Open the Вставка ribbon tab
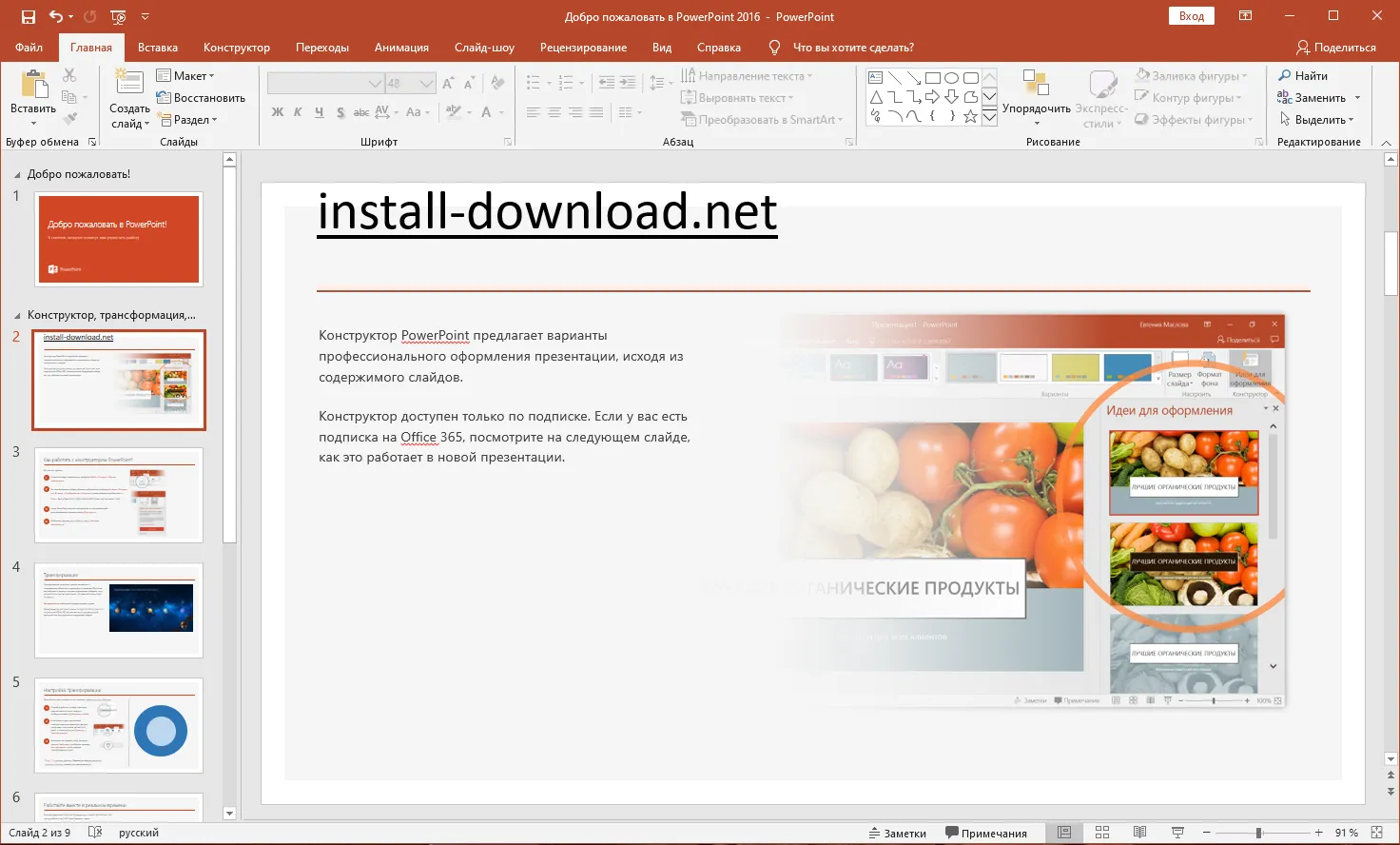Image resolution: width=1400 pixels, height=845 pixels. click(158, 48)
